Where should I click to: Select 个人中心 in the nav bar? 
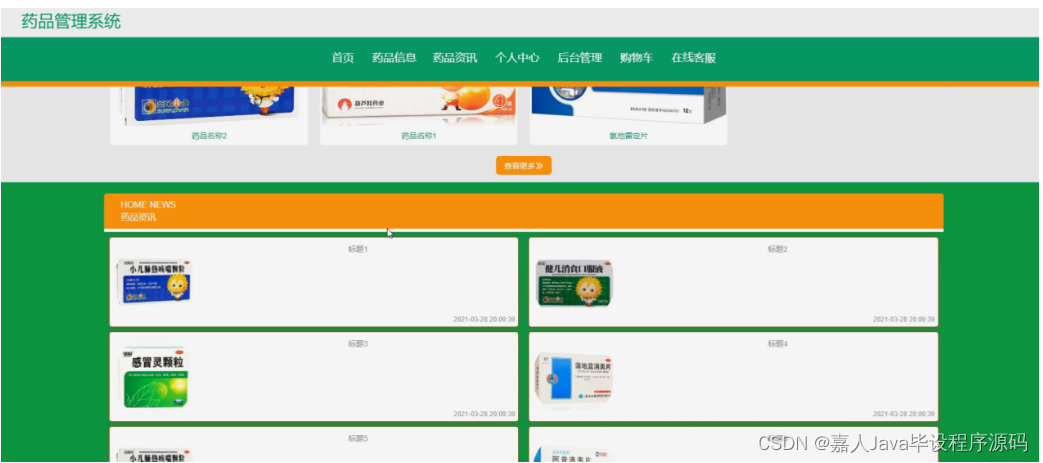[517, 58]
